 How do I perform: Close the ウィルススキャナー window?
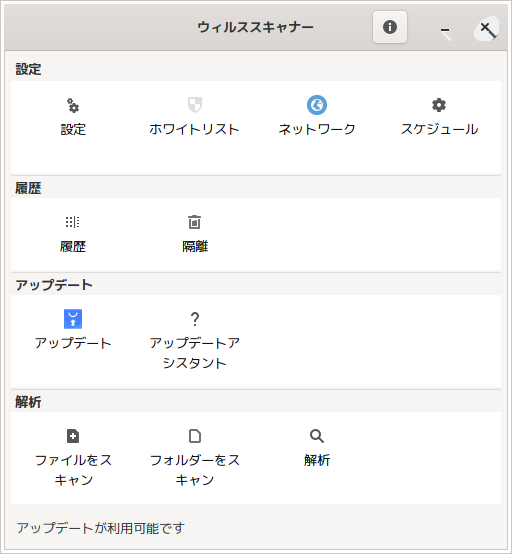[487, 29]
